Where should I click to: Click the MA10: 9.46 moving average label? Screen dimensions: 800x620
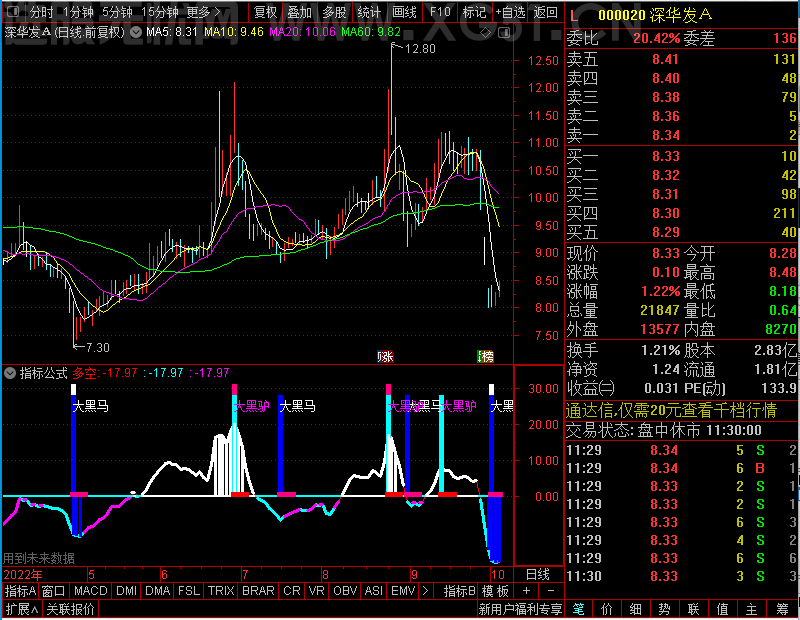click(x=234, y=32)
